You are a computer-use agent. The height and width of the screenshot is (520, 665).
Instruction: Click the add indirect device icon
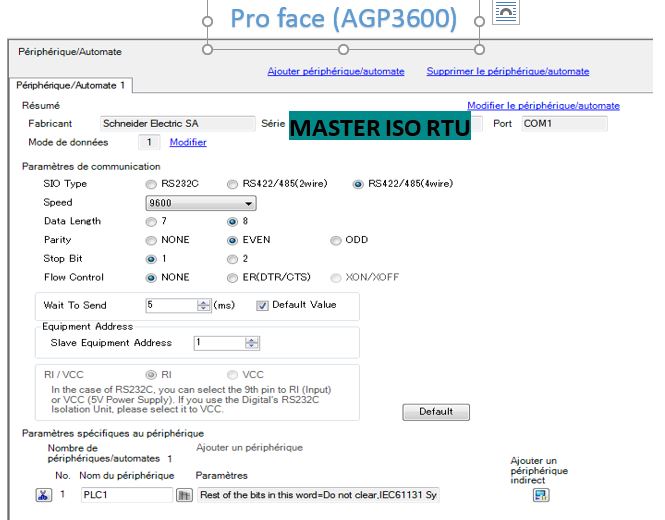click(x=541, y=494)
